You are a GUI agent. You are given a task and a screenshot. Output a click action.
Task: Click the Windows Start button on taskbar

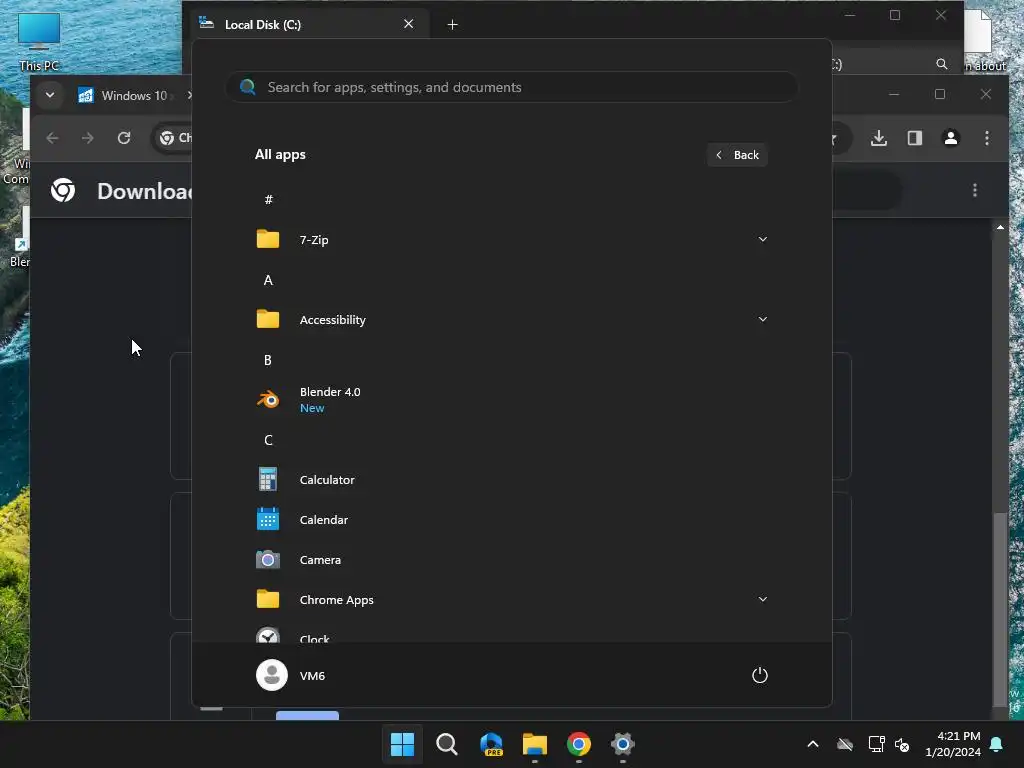point(402,744)
